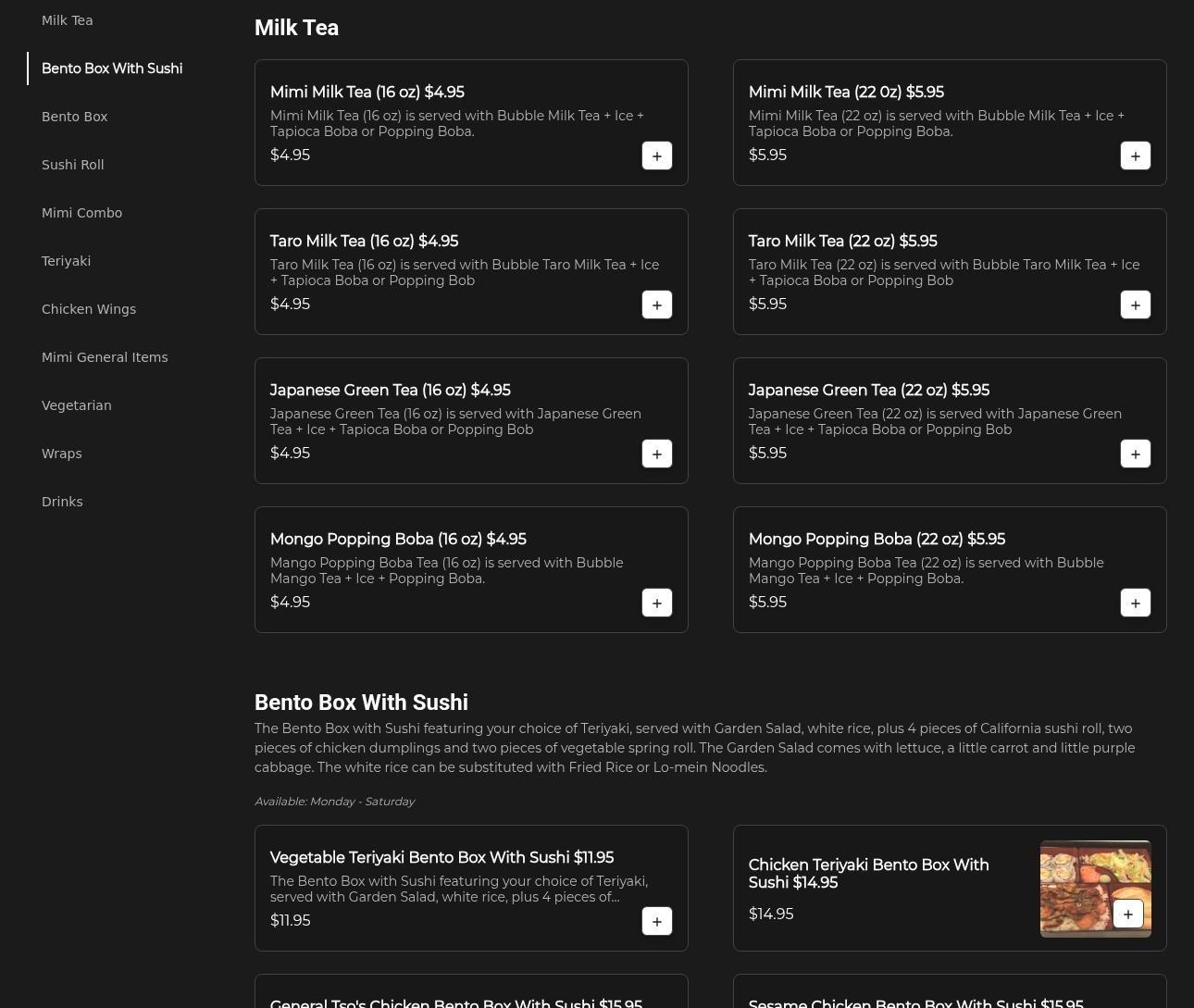Go to Milk Tea category in sidebar
Image resolution: width=1194 pixels, height=1008 pixels.
tap(67, 20)
